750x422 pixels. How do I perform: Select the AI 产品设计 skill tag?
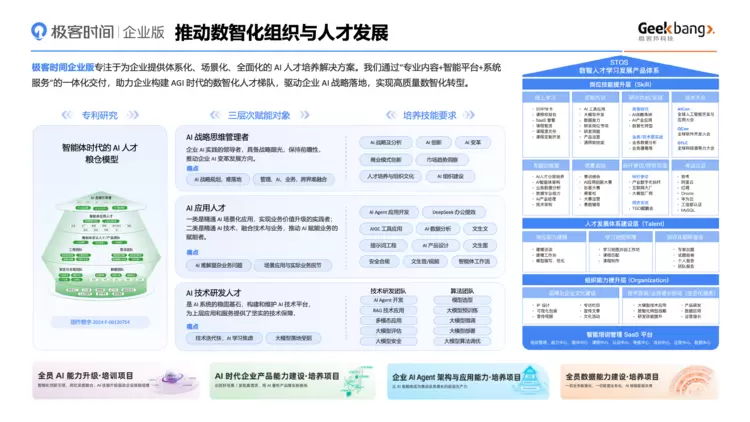pos(438,245)
